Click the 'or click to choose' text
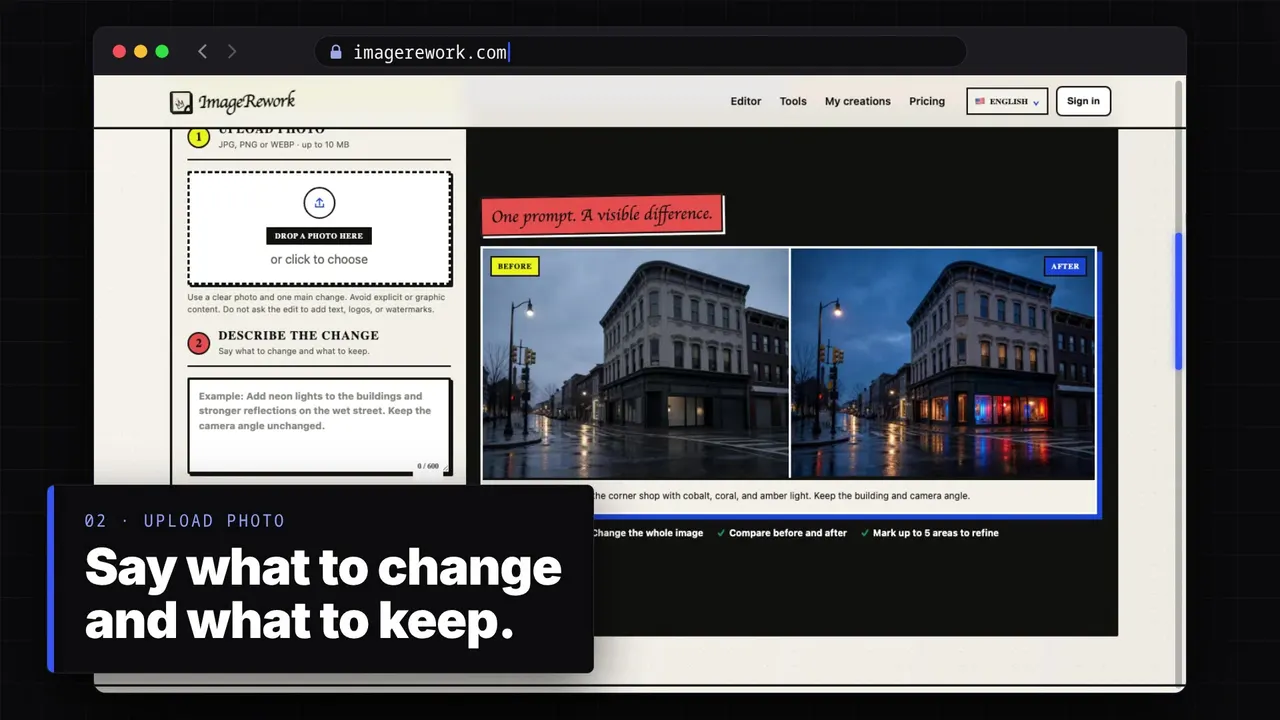Viewport: 1280px width, 720px height. (x=319, y=259)
